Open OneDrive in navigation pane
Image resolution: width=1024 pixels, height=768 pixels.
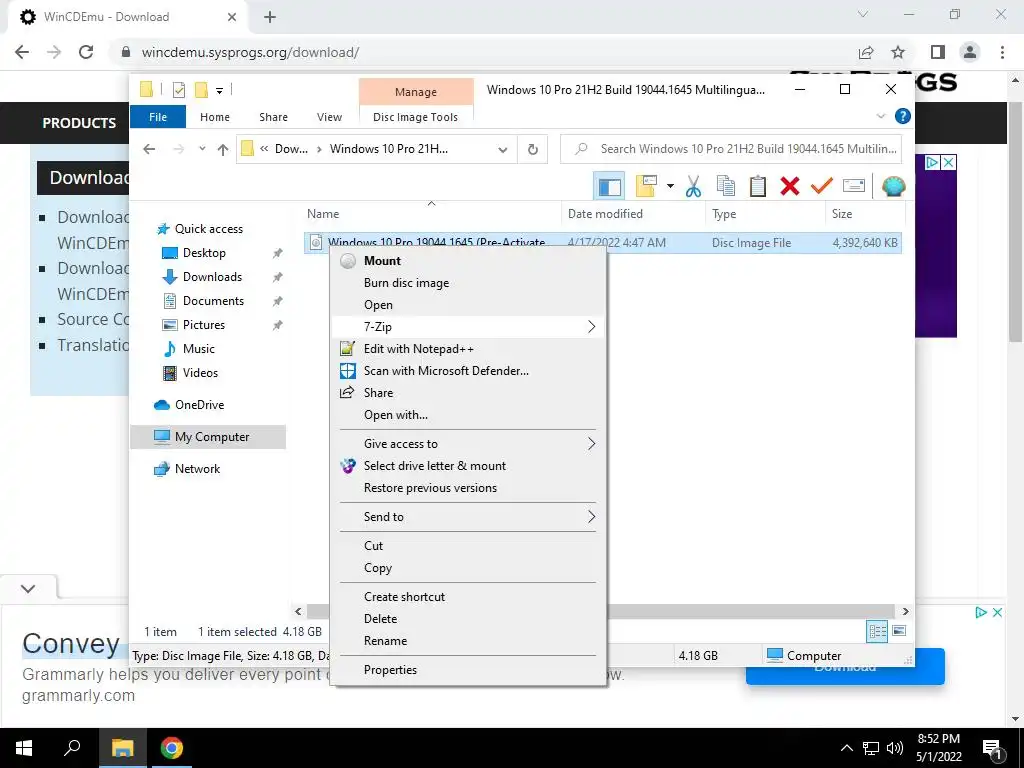(x=199, y=405)
